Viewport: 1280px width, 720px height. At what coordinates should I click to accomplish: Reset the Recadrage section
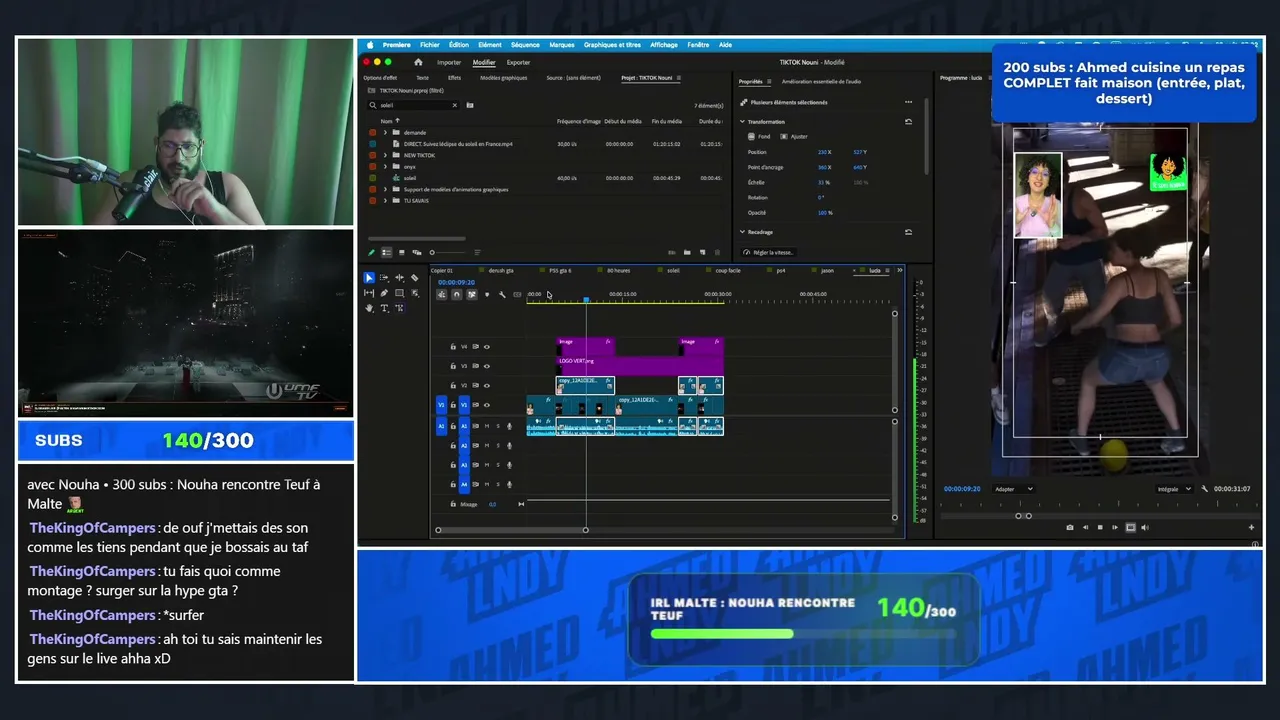coord(908,232)
